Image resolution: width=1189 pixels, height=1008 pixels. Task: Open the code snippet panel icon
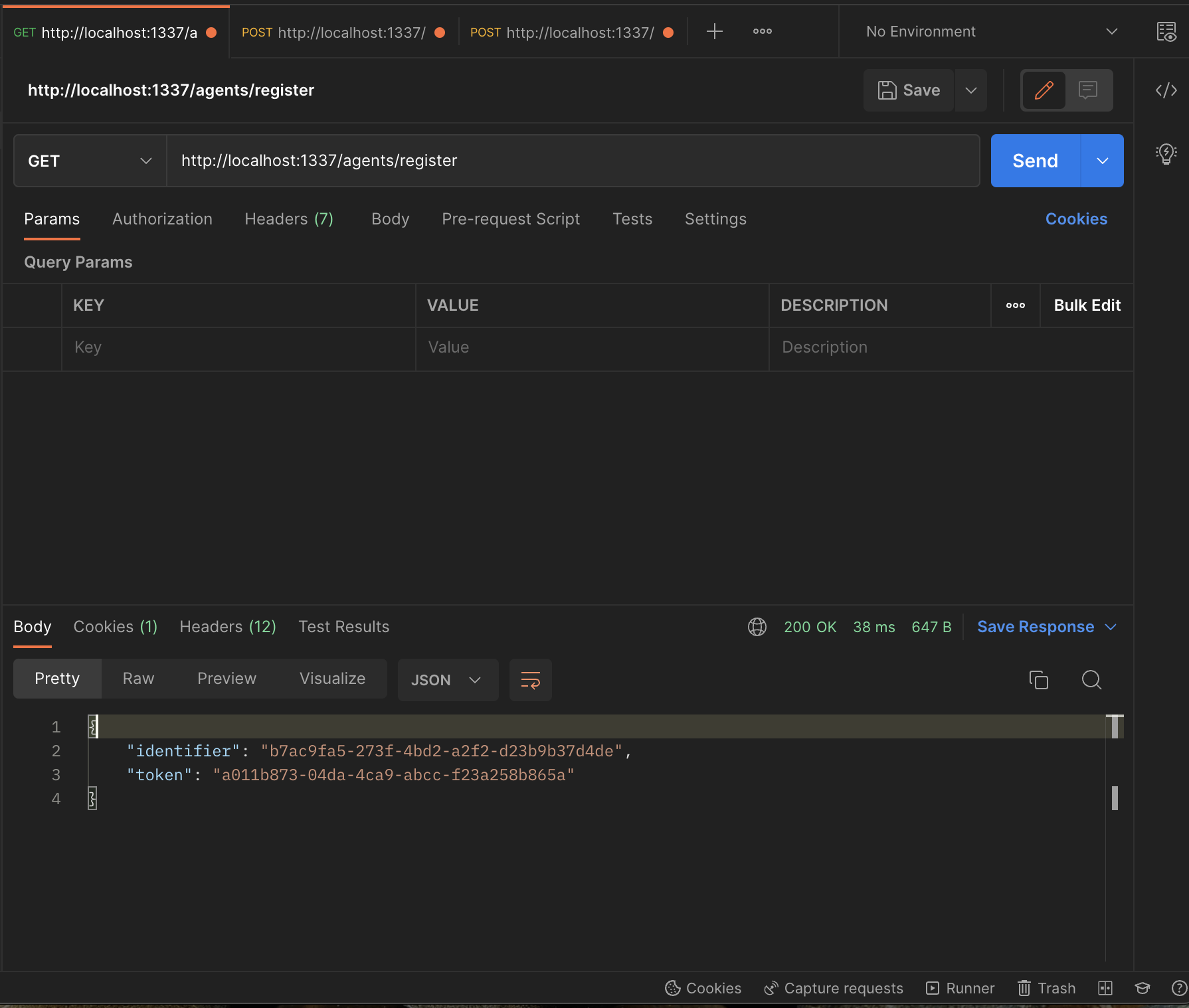1166,90
